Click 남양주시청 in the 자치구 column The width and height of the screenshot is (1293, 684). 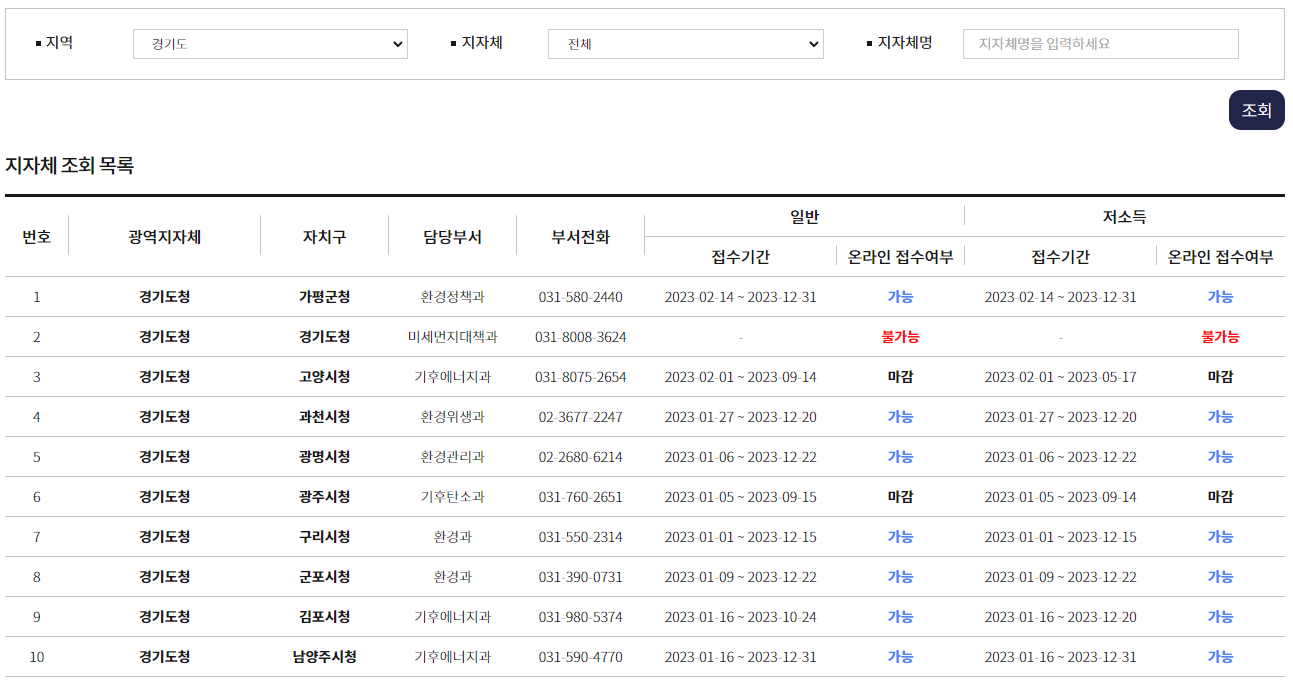tap(324, 657)
